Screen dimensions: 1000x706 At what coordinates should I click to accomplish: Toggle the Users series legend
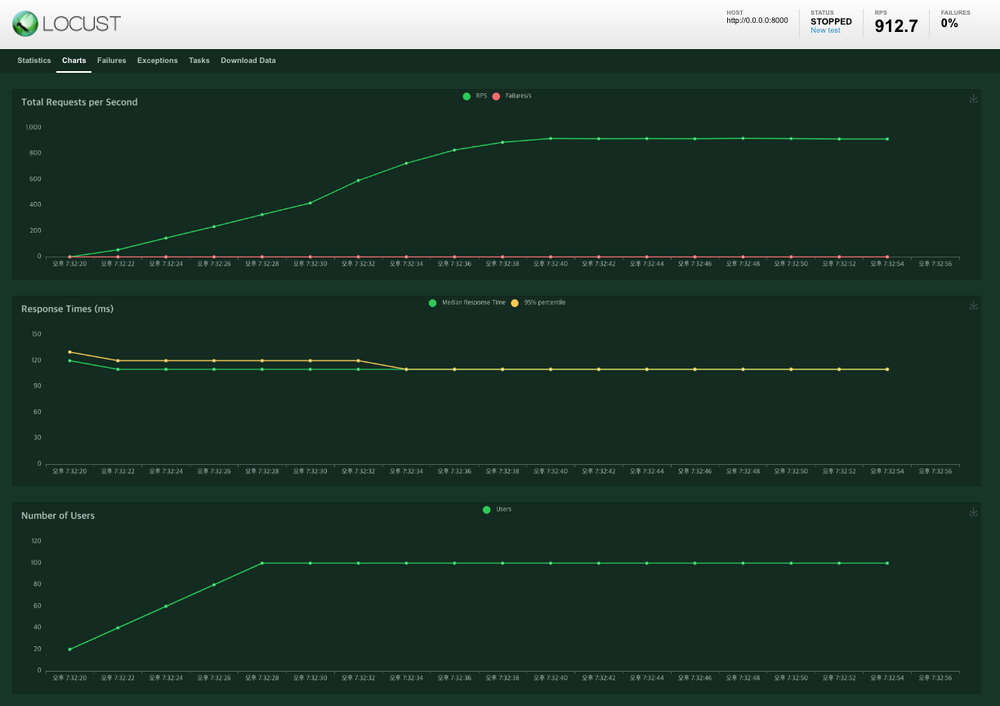click(x=497, y=510)
